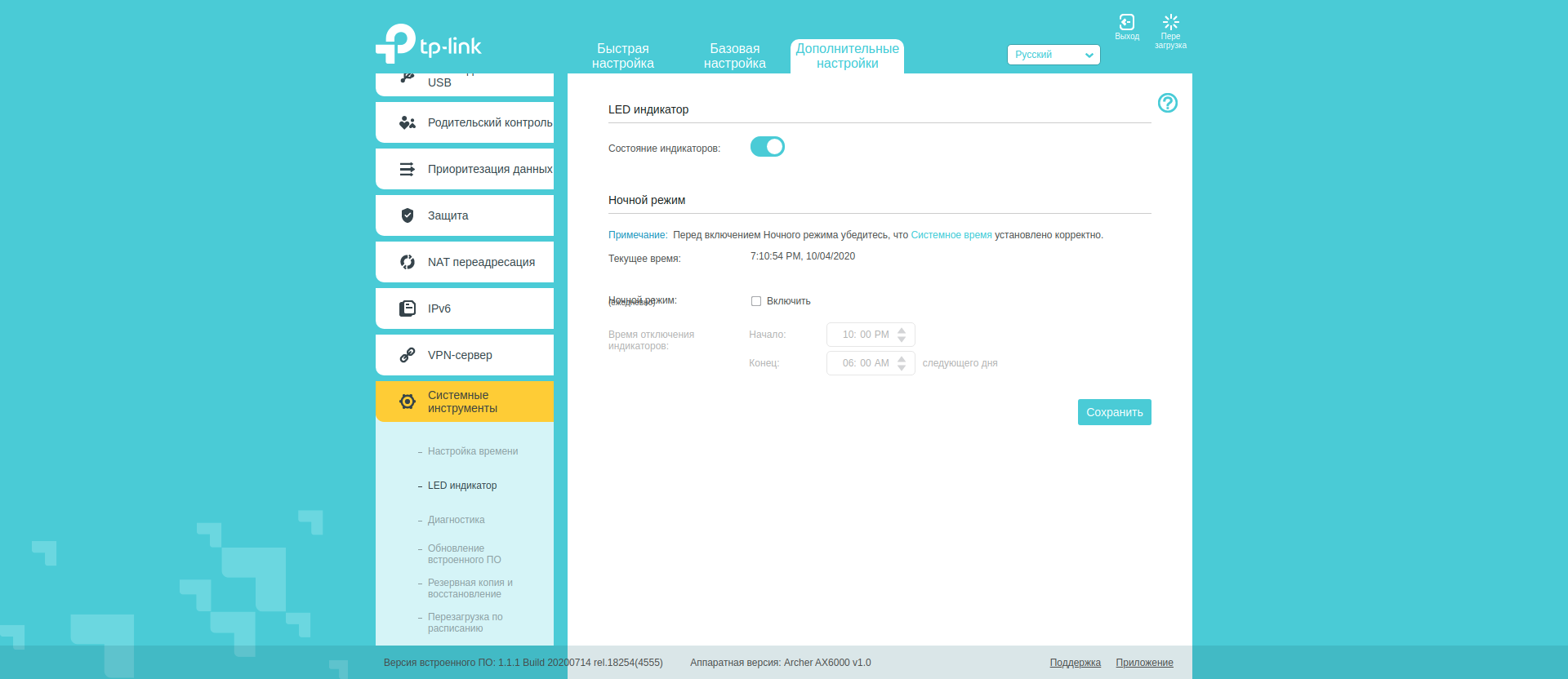Click the Конец time stepper arrows
1568x679 pixels.
tap(902, 363)
